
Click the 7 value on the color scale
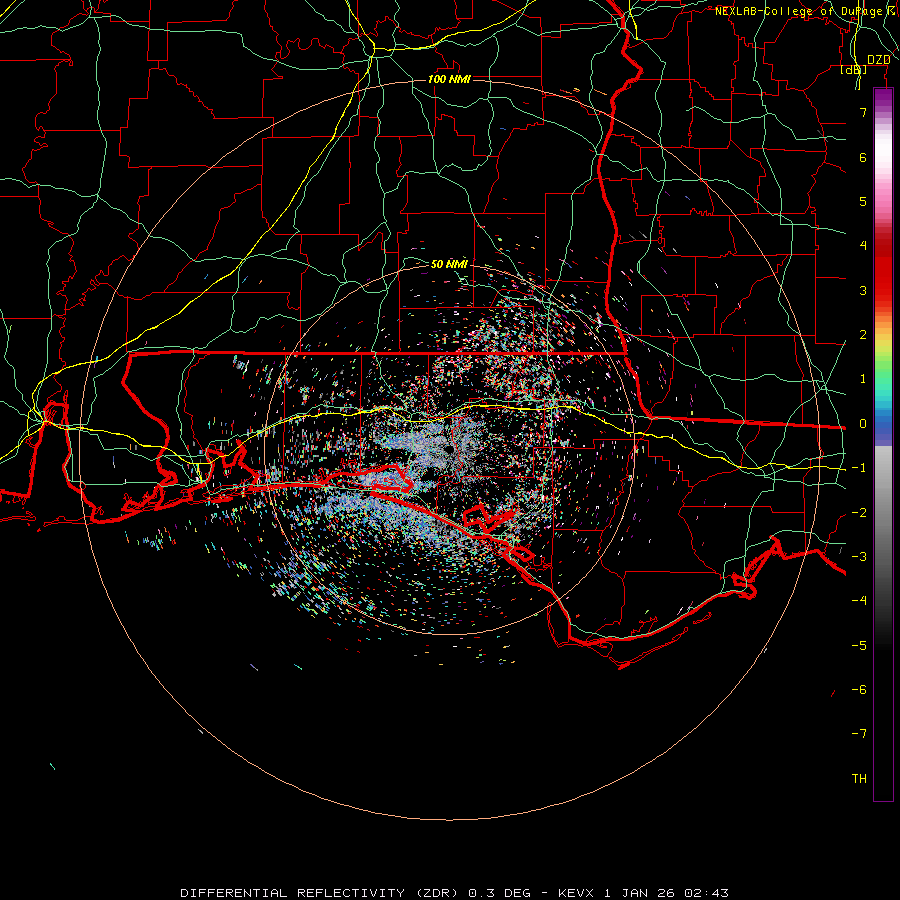tap(863, 112)
